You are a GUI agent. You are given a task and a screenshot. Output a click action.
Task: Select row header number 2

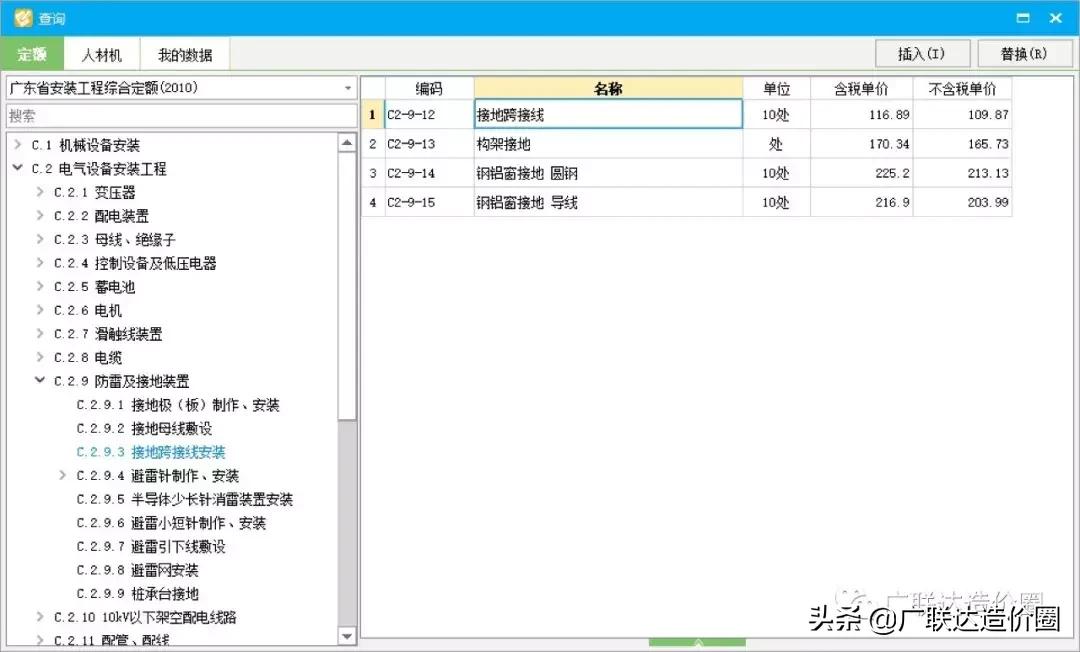373,144
